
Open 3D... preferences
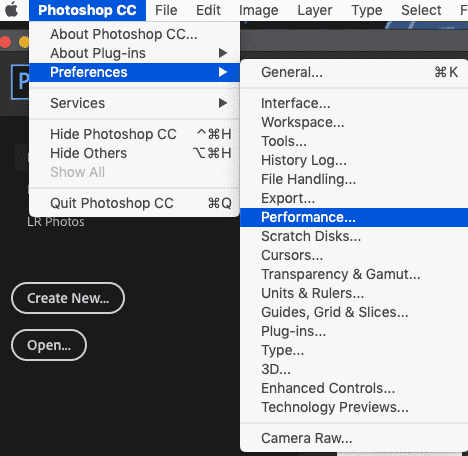[x=354, y=369]
